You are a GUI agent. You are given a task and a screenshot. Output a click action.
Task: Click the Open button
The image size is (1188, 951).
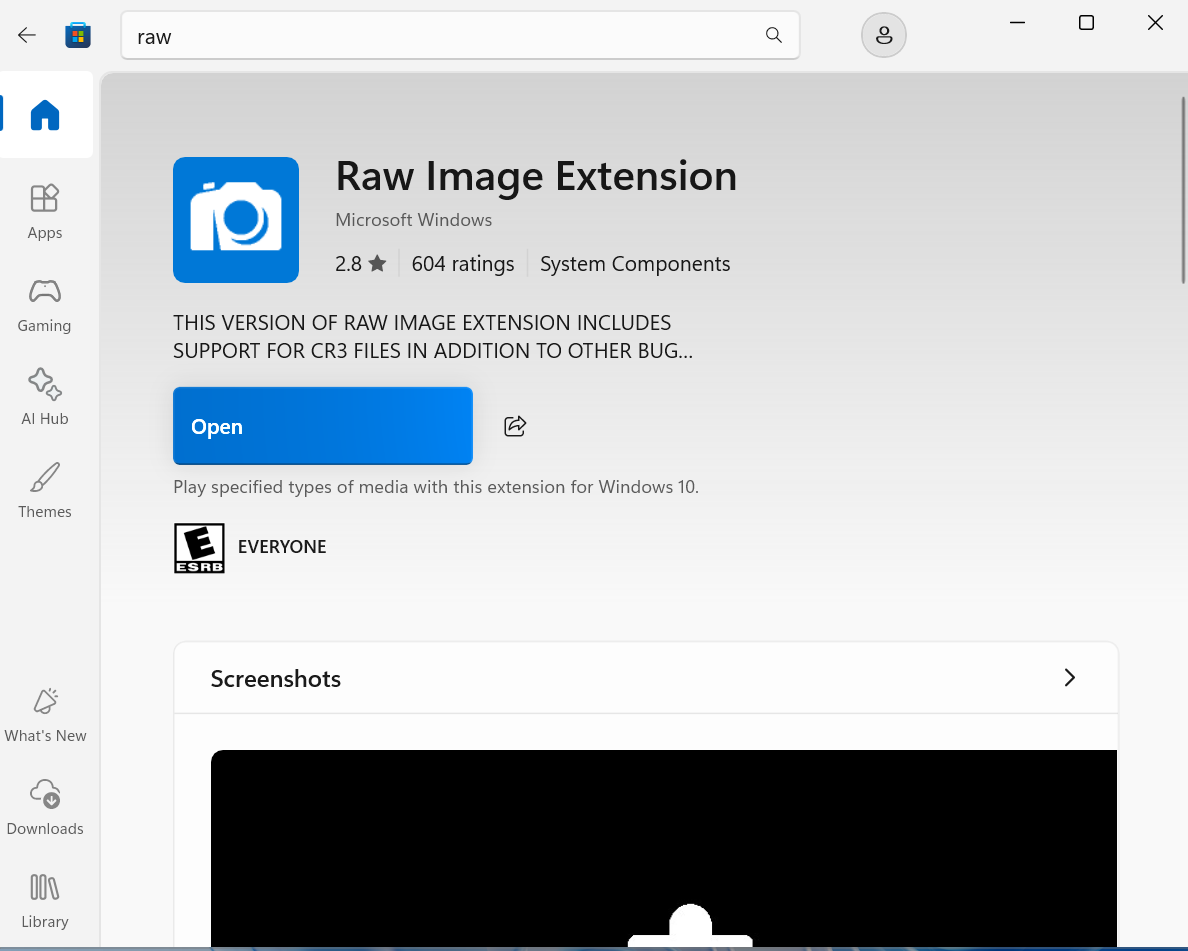[323, 426]
